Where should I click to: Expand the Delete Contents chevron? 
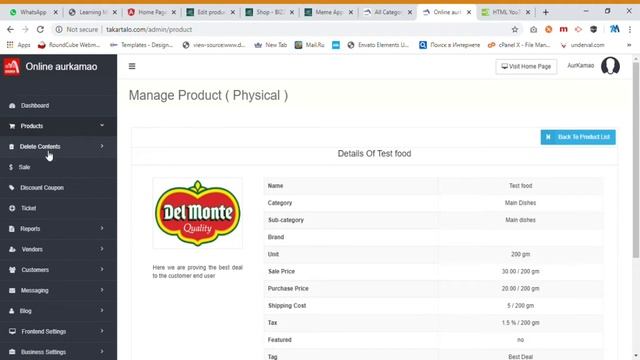[x=102, y=146]
